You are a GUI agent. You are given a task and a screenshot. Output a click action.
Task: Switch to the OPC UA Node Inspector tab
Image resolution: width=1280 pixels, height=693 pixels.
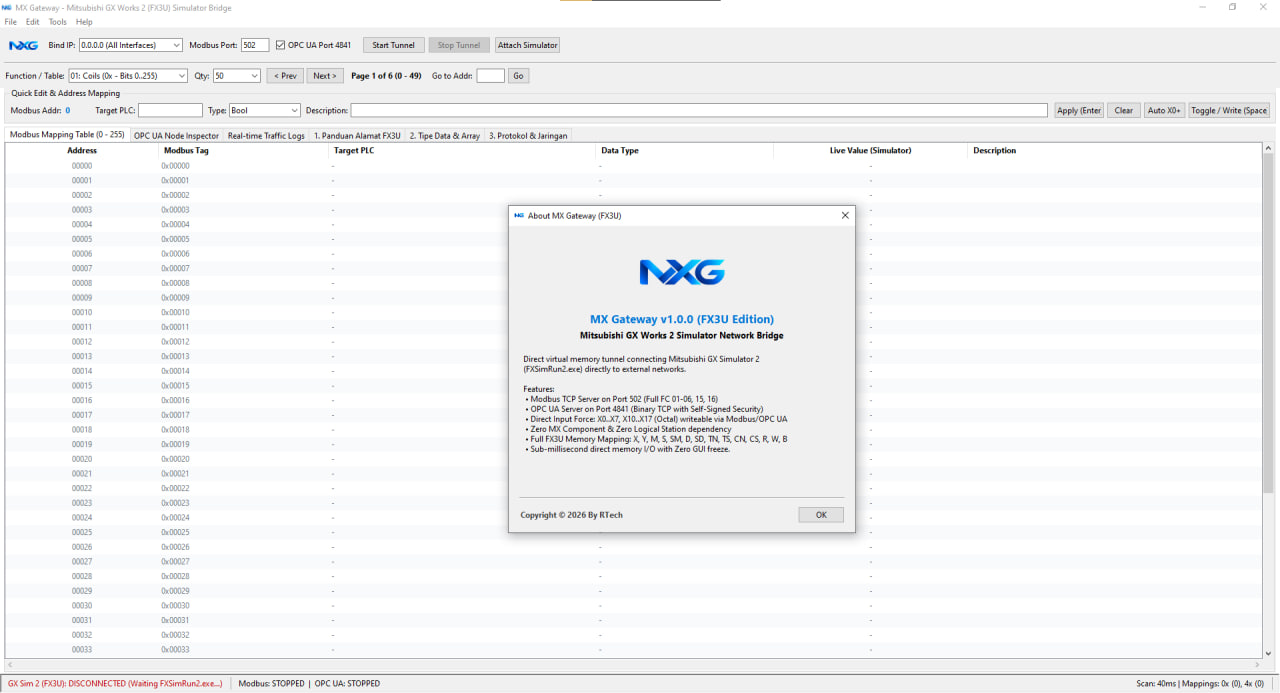tap(177, 136)
